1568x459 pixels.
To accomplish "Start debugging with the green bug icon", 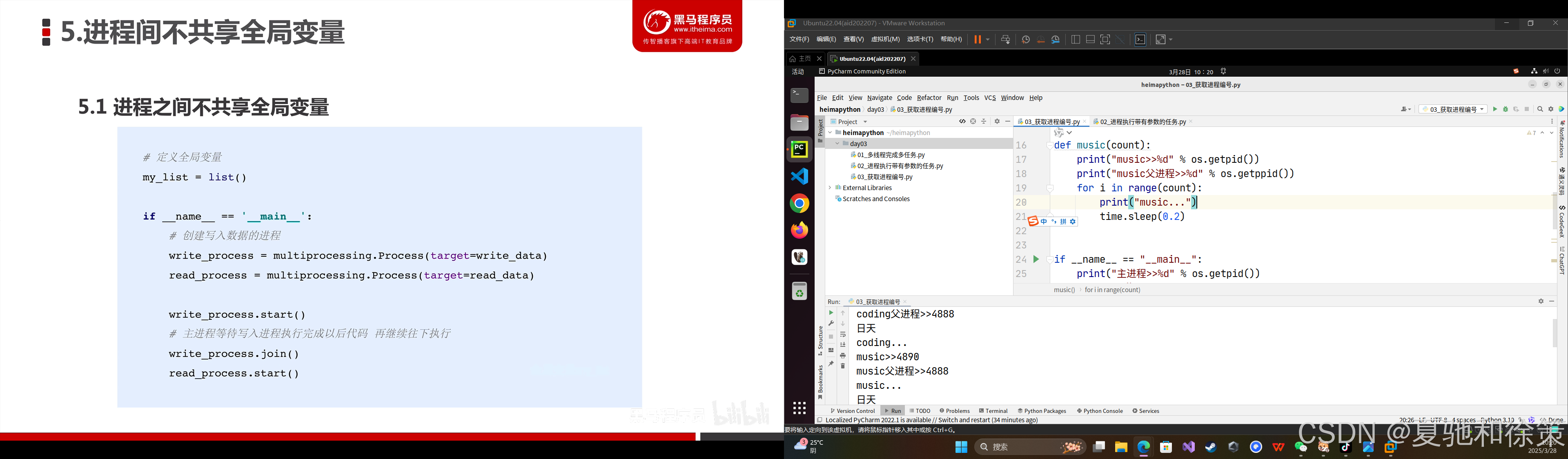I will [x=1505, y=109].
